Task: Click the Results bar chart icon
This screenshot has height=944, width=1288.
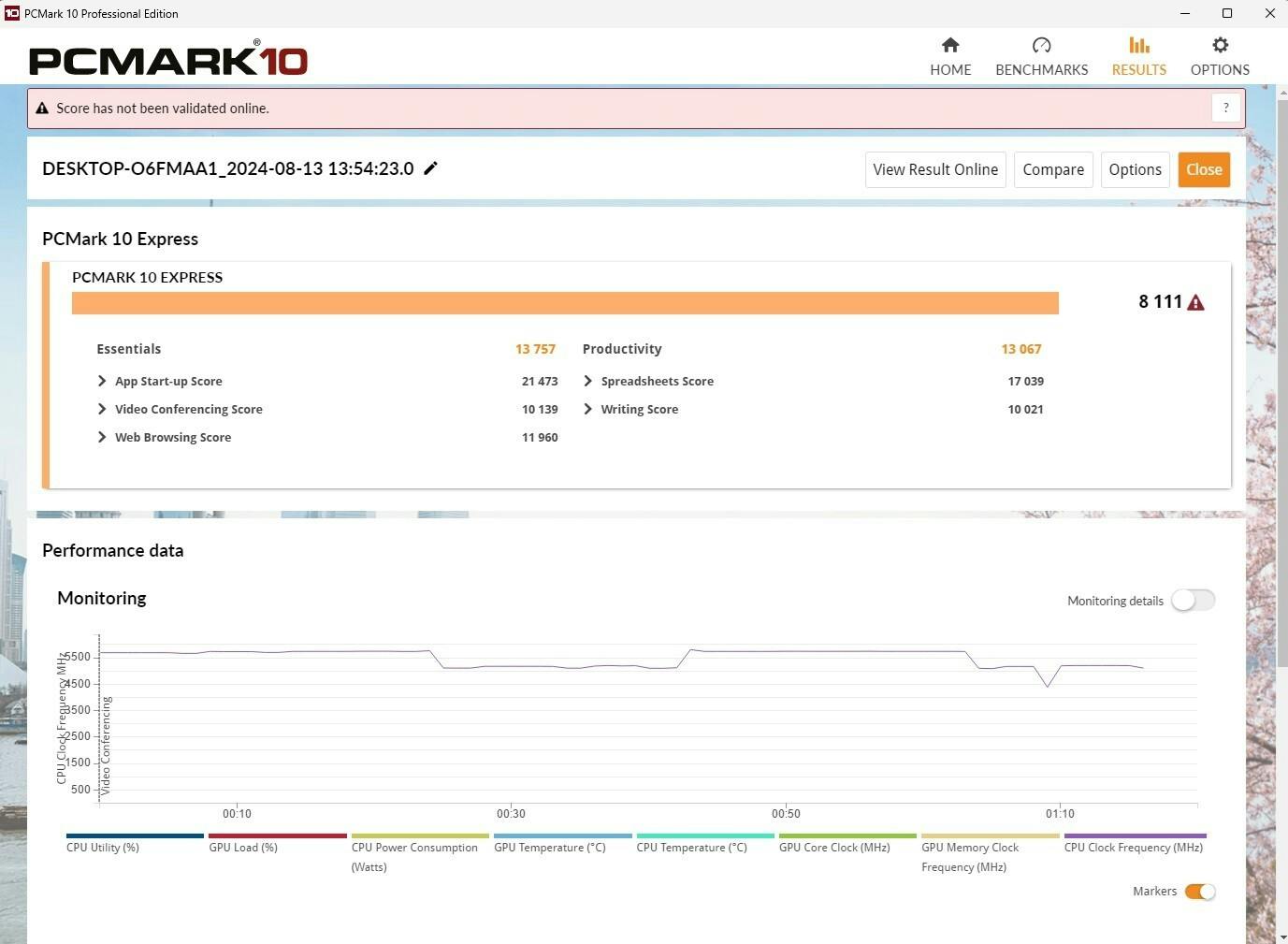Action: [x=1138, y=46]
